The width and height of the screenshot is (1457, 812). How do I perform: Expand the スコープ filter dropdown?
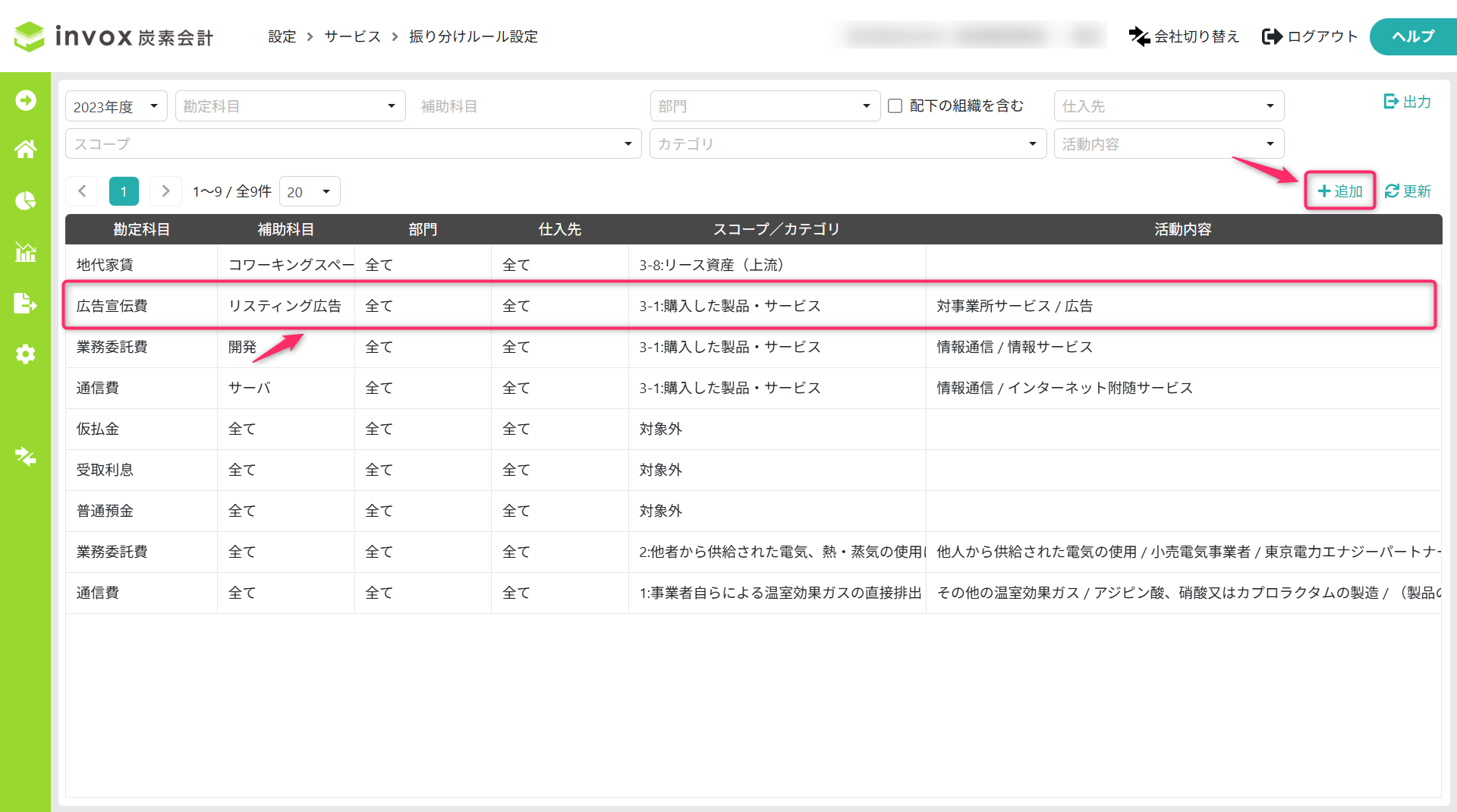(x=353, y=144)
